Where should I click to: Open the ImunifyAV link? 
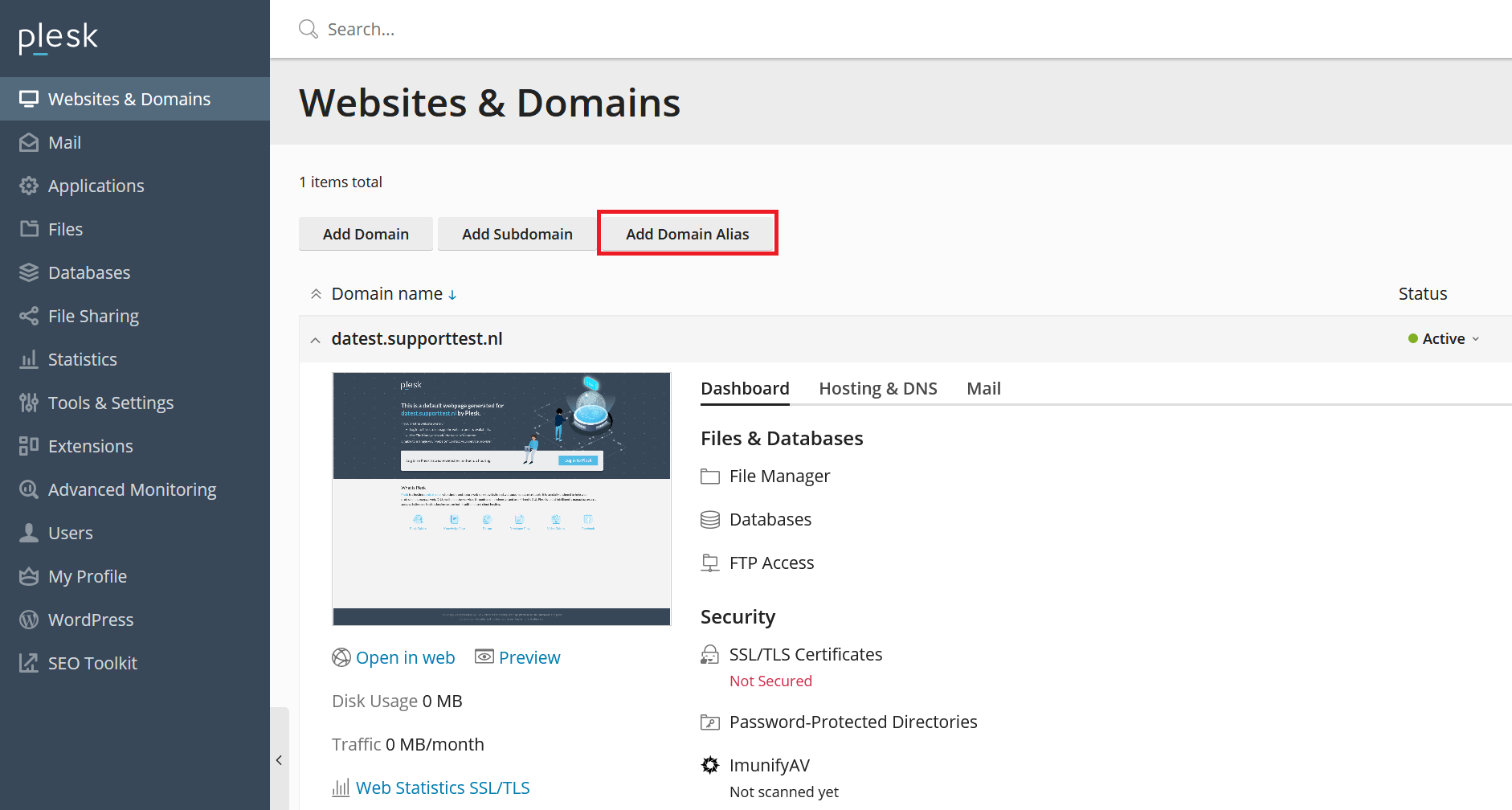pos(770,766)
